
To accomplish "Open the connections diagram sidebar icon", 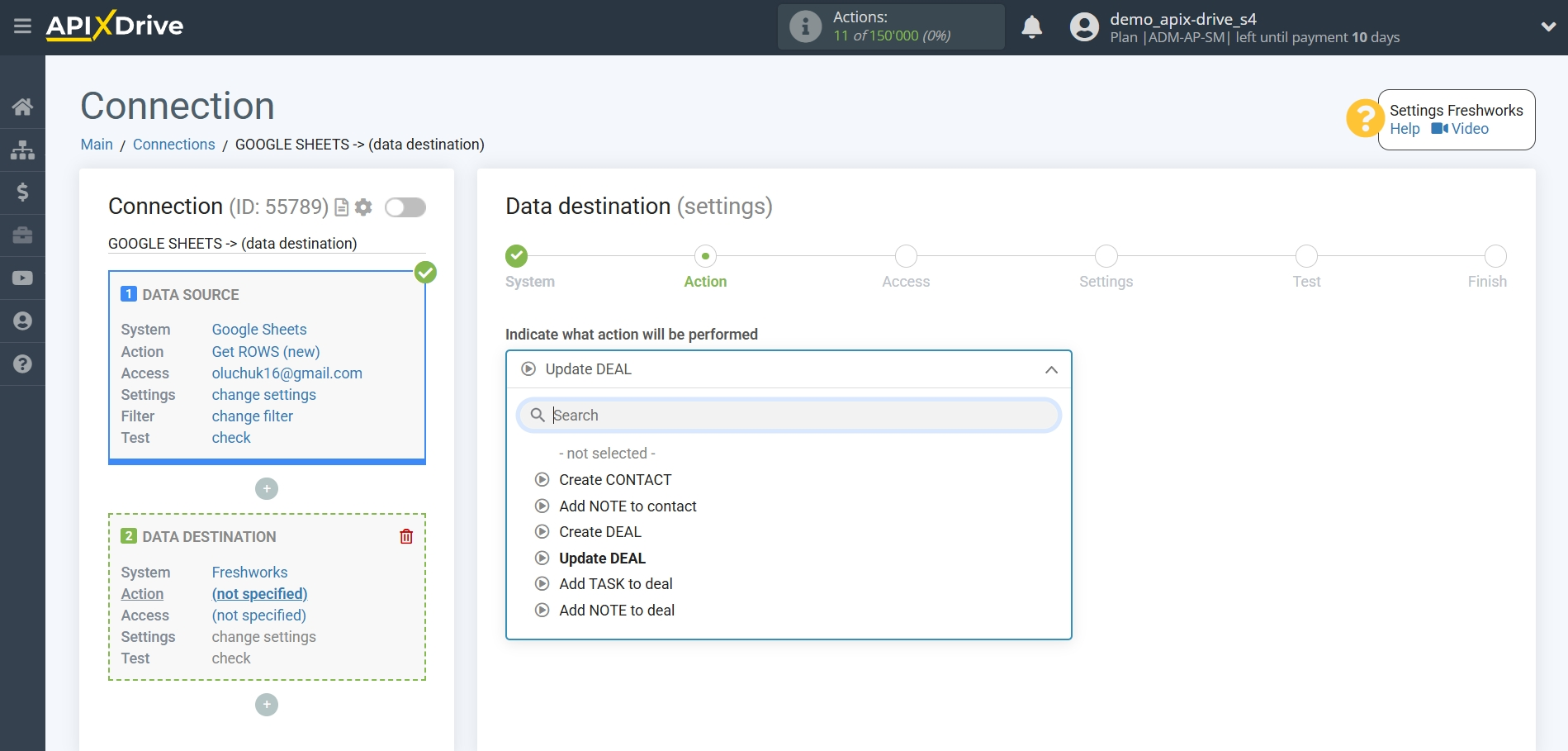I will click(x=22, y=150).
